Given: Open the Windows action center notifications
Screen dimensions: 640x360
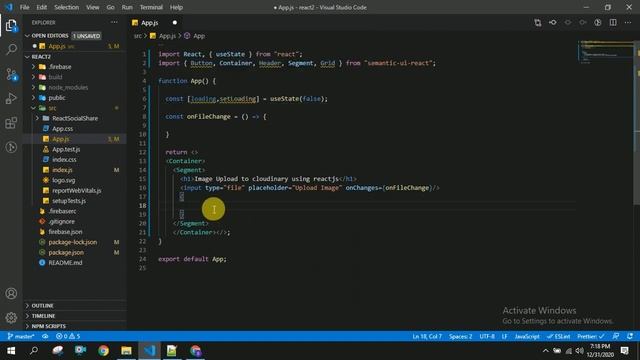Looking at the screenshot, I should (x=624, y=351).
